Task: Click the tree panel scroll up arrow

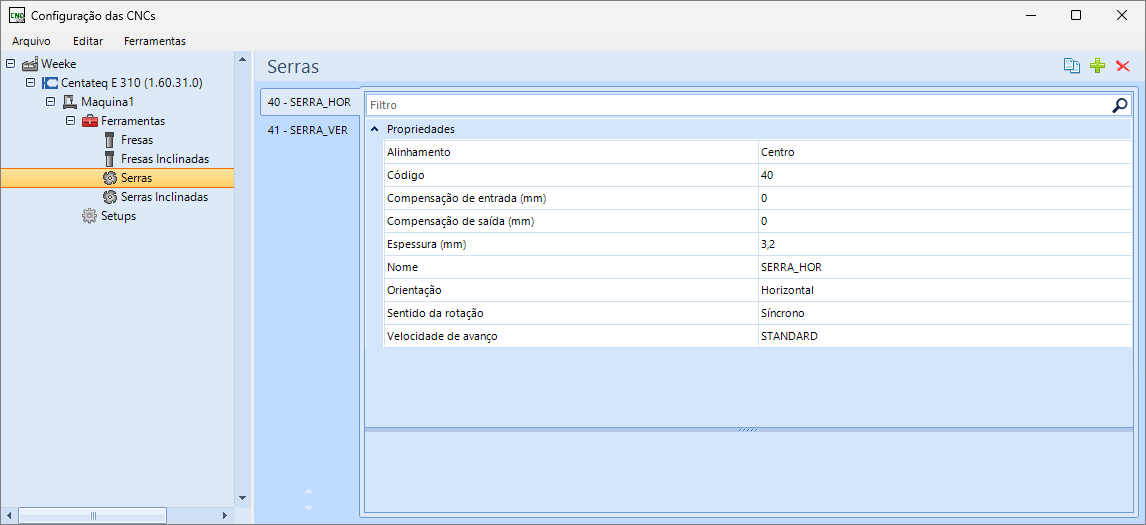Action: 243,59
